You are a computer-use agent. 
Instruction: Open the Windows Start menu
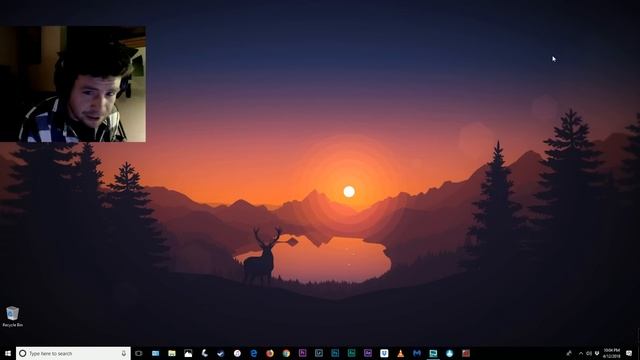click(8, 353)
